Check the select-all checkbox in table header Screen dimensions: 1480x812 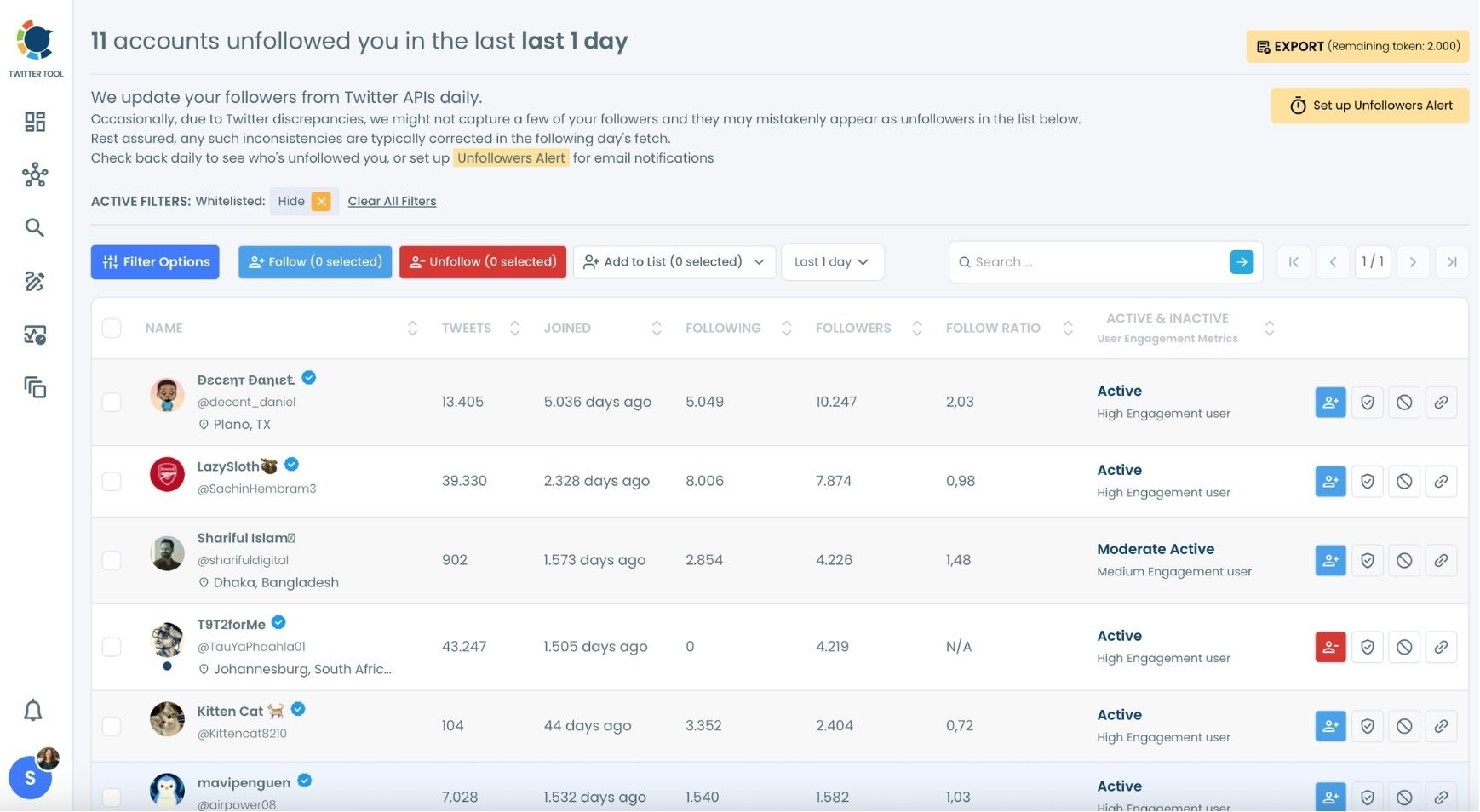point(111,327)
